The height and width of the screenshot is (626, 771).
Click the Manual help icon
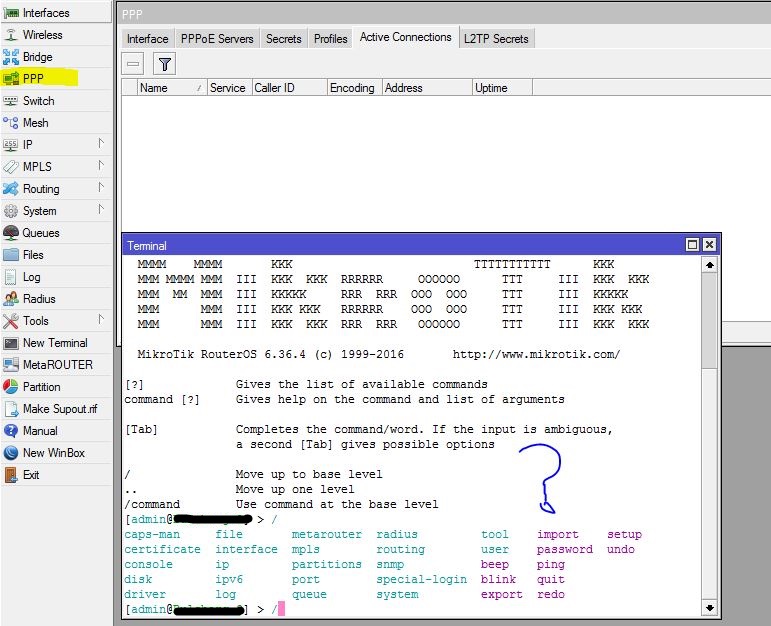(11, 431)
